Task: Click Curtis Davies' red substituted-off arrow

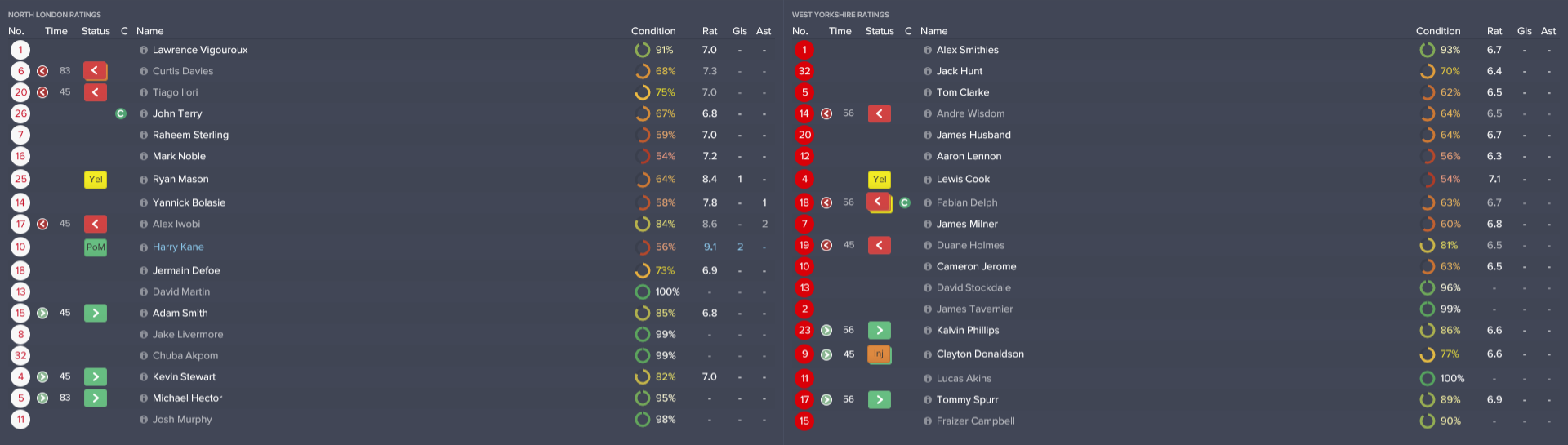Action: [95, 71]
